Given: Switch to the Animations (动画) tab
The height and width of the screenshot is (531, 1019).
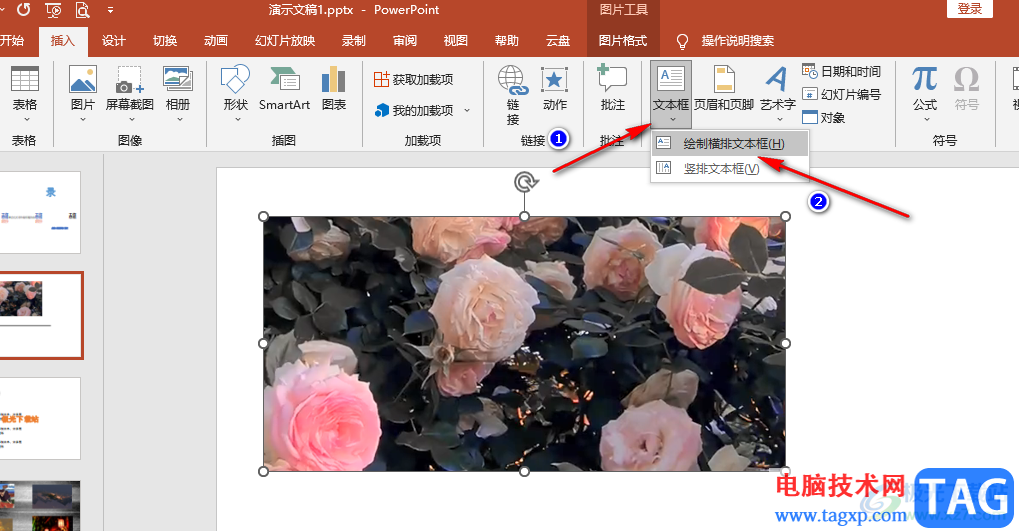Looking at the screenshot, I should 216,41.
